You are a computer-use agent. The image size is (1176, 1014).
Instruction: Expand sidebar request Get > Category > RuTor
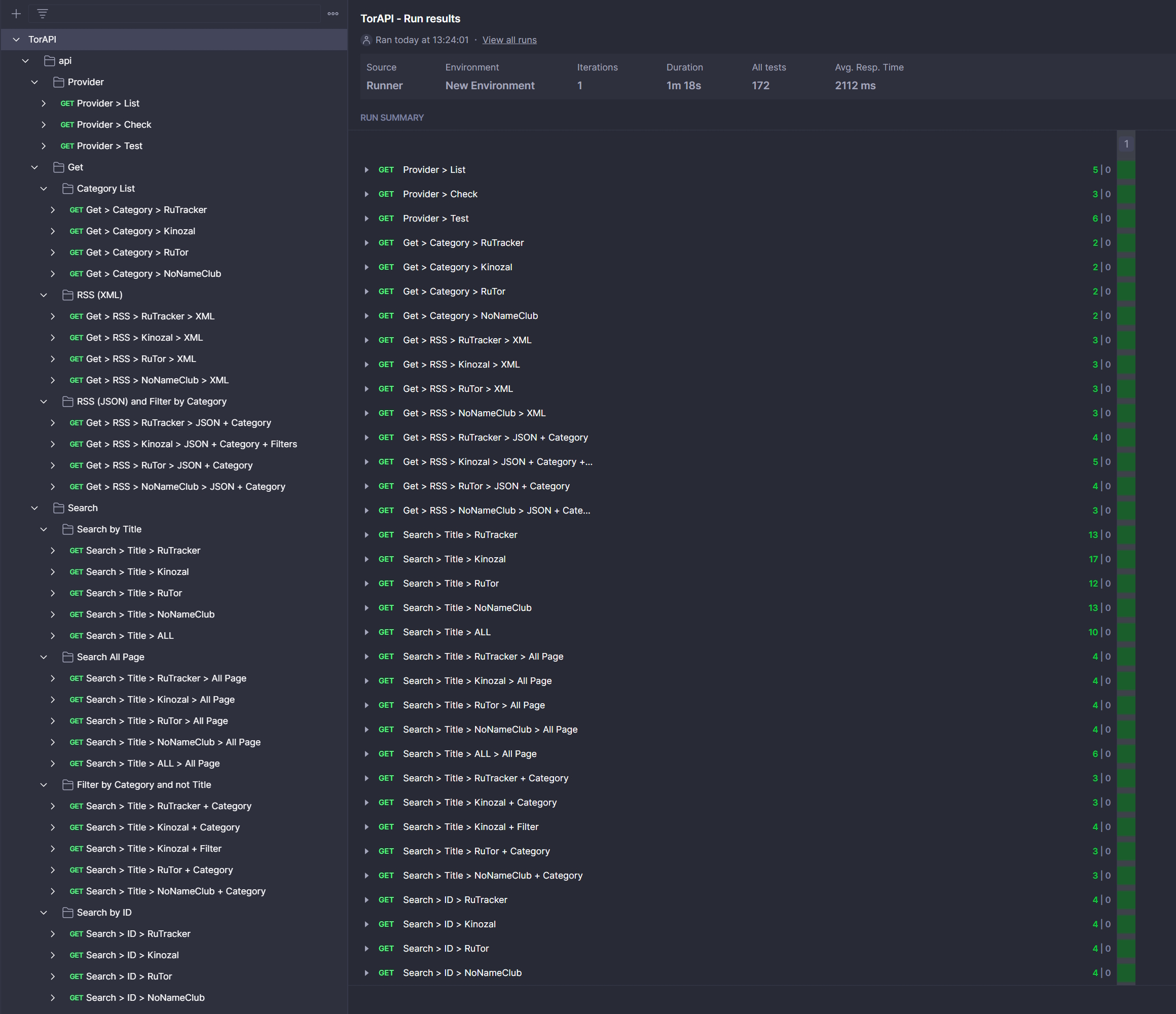53,252
